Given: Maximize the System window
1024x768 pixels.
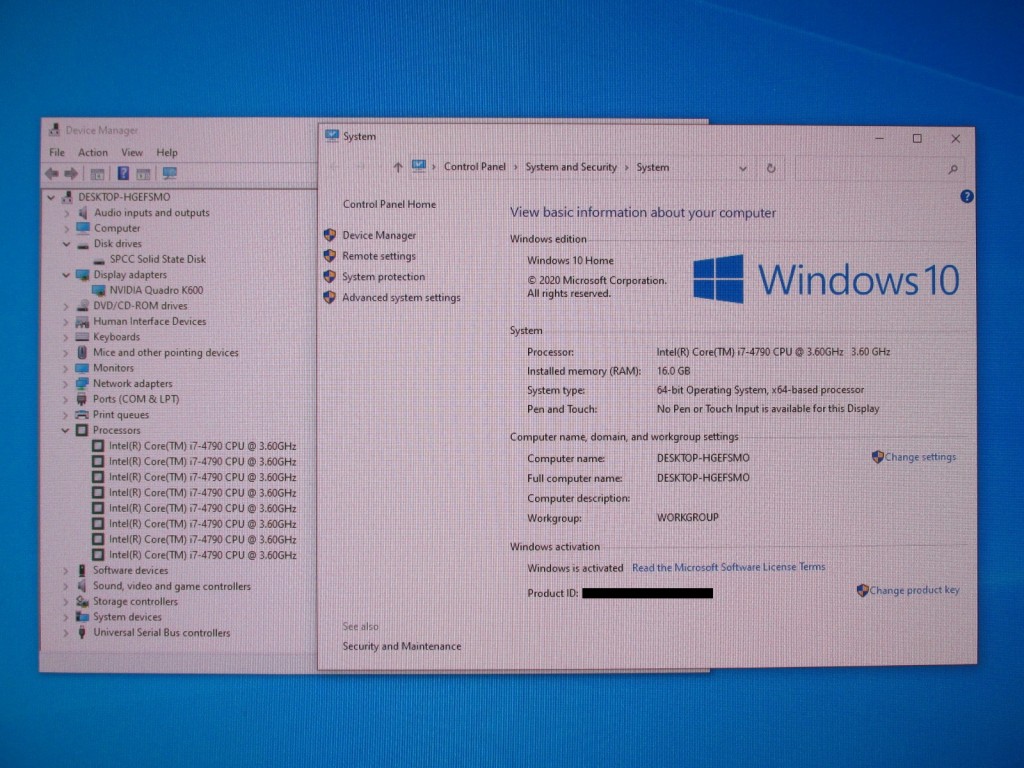Looking at the screenshot, I should click(x=917, y=138).
